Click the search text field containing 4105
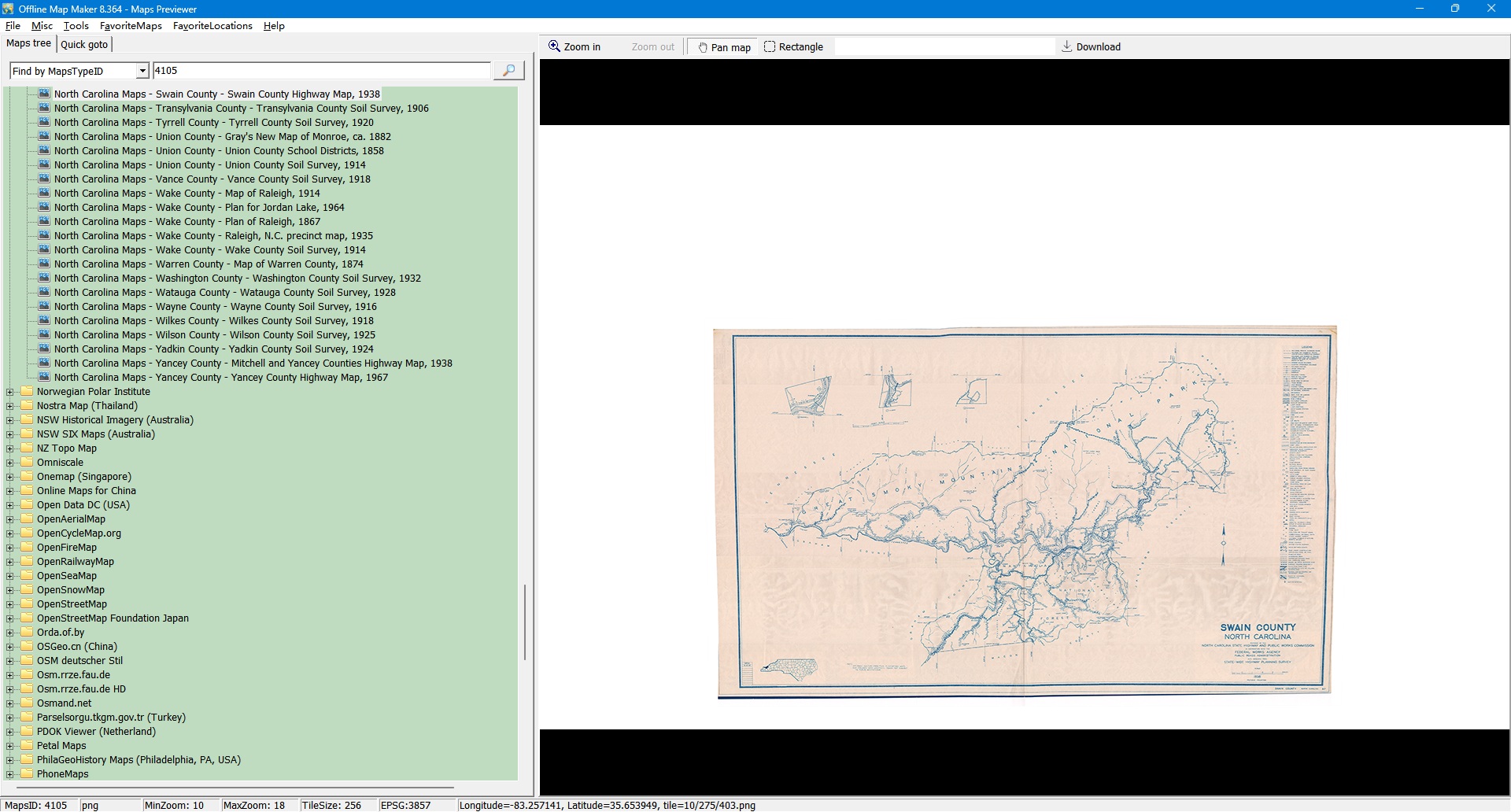The width and height of the screenshot is (1511, 812). point(321,71)
